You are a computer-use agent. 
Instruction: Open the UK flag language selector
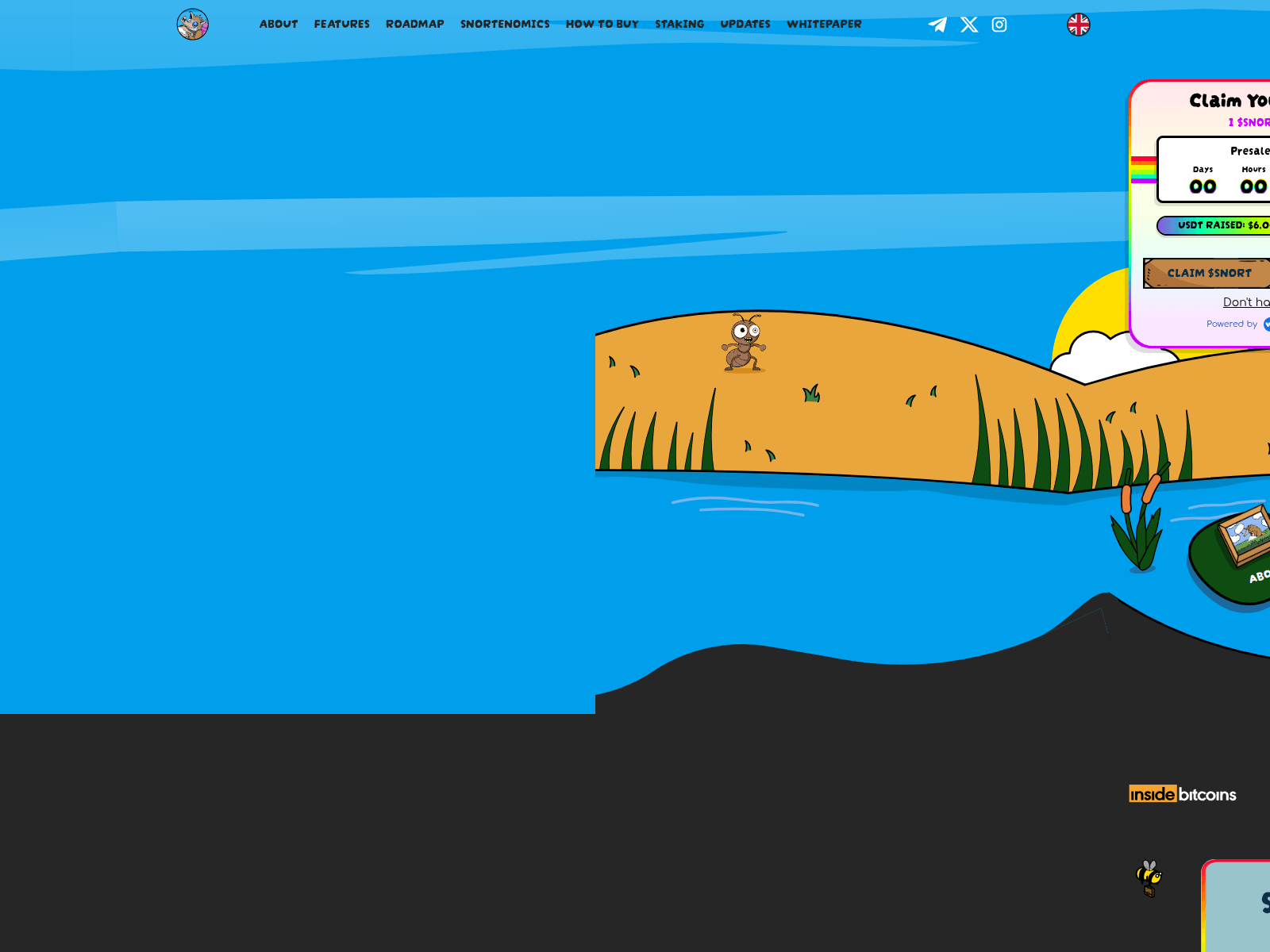coord(1078,25)
